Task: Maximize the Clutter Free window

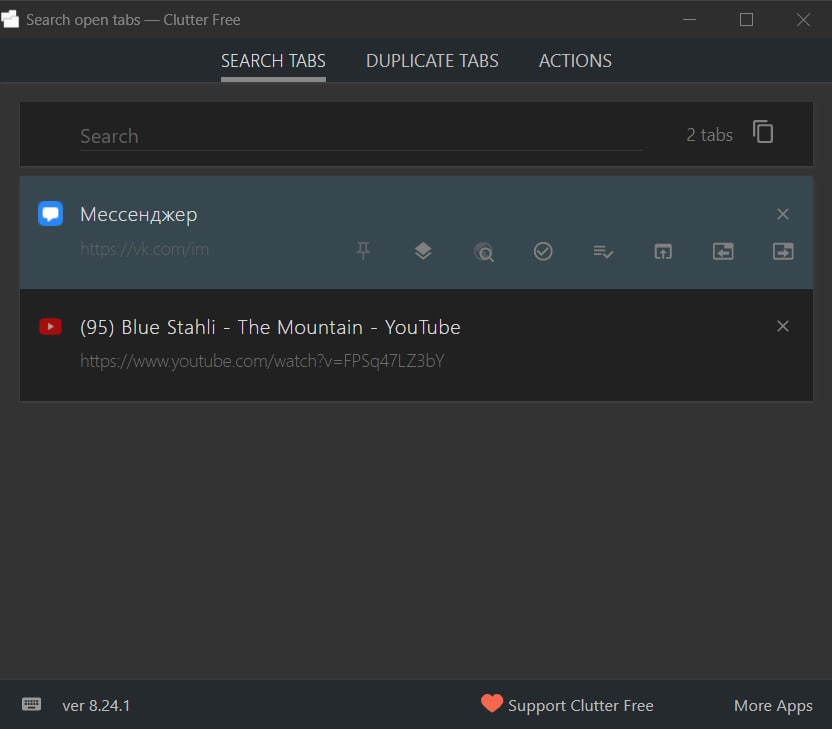Action: [746, 20]
